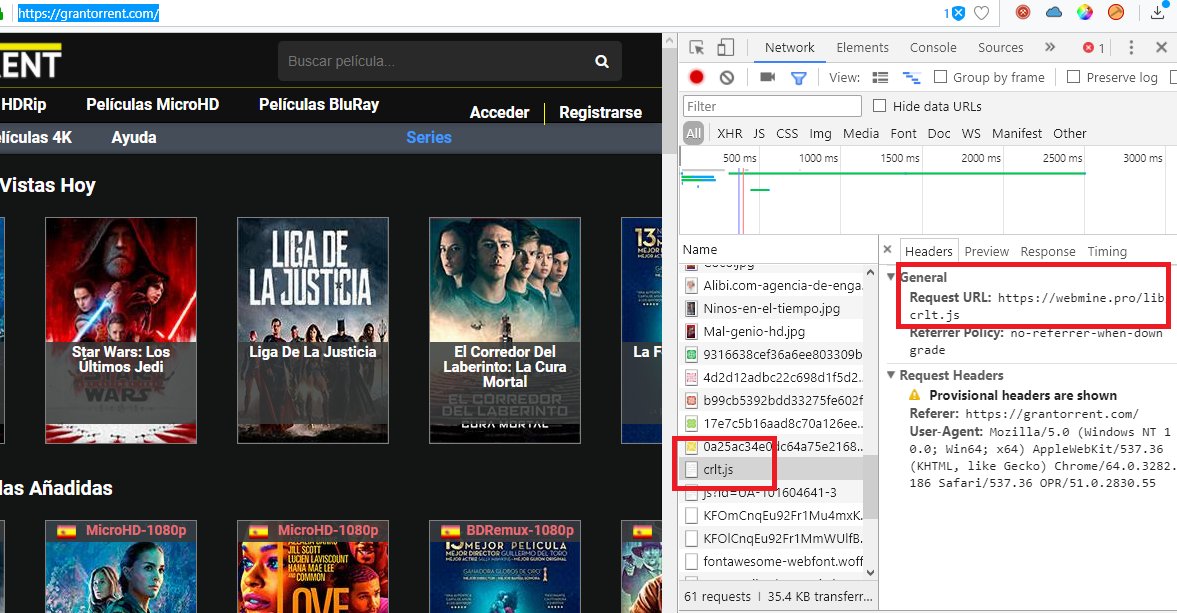Screen dimensions: 1177x613
Task: Show All request types
Action: 693,133
